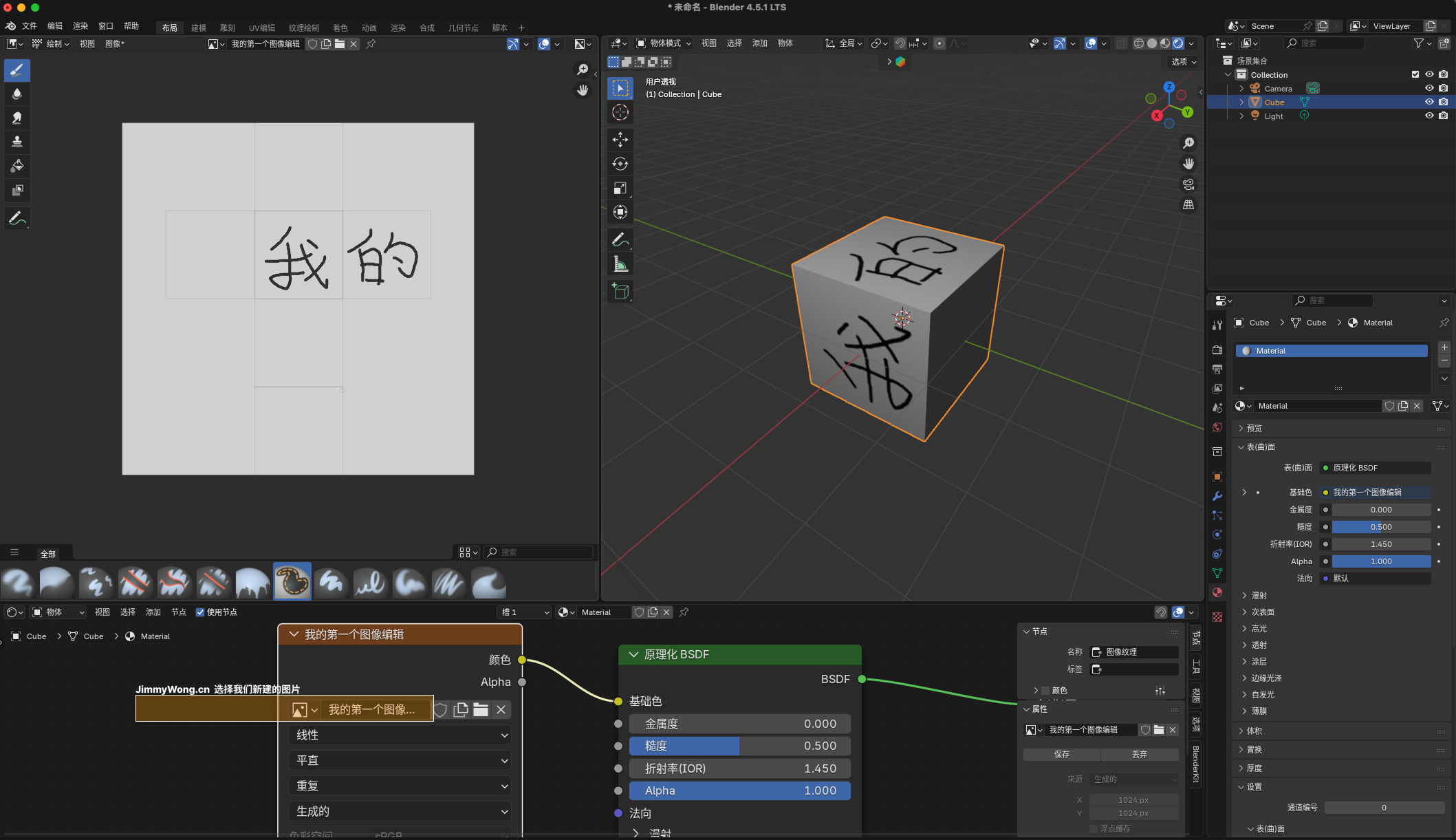Click the 丢弃 button in properties
Screen dimensions: 1456x840
pyautogui.click(x=1139, y=754)
